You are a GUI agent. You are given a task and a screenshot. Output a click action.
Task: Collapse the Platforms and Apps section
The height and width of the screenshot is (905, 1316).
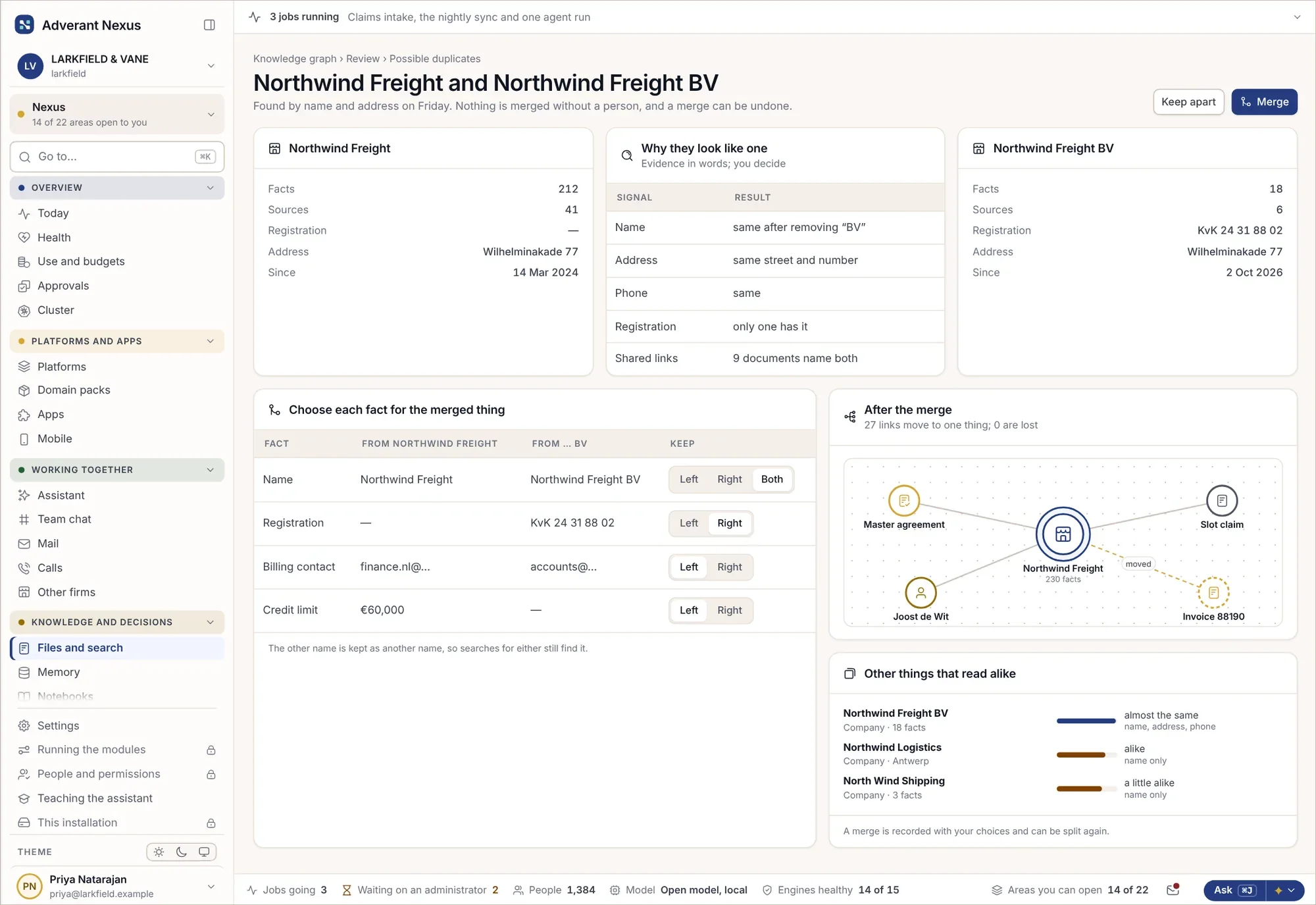117,341
